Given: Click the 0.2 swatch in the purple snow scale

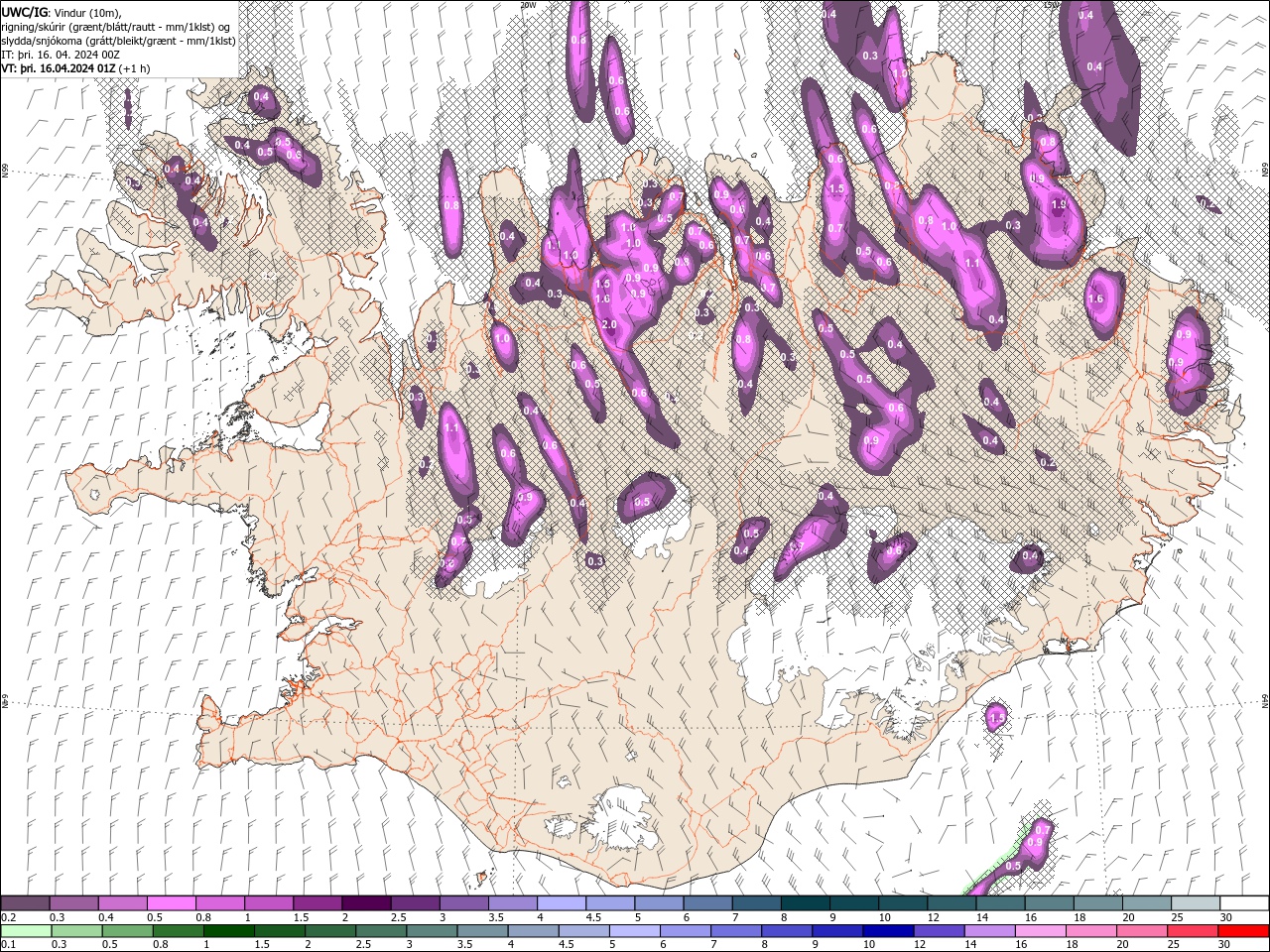Looking at the screenshot, I should point(25,902).
